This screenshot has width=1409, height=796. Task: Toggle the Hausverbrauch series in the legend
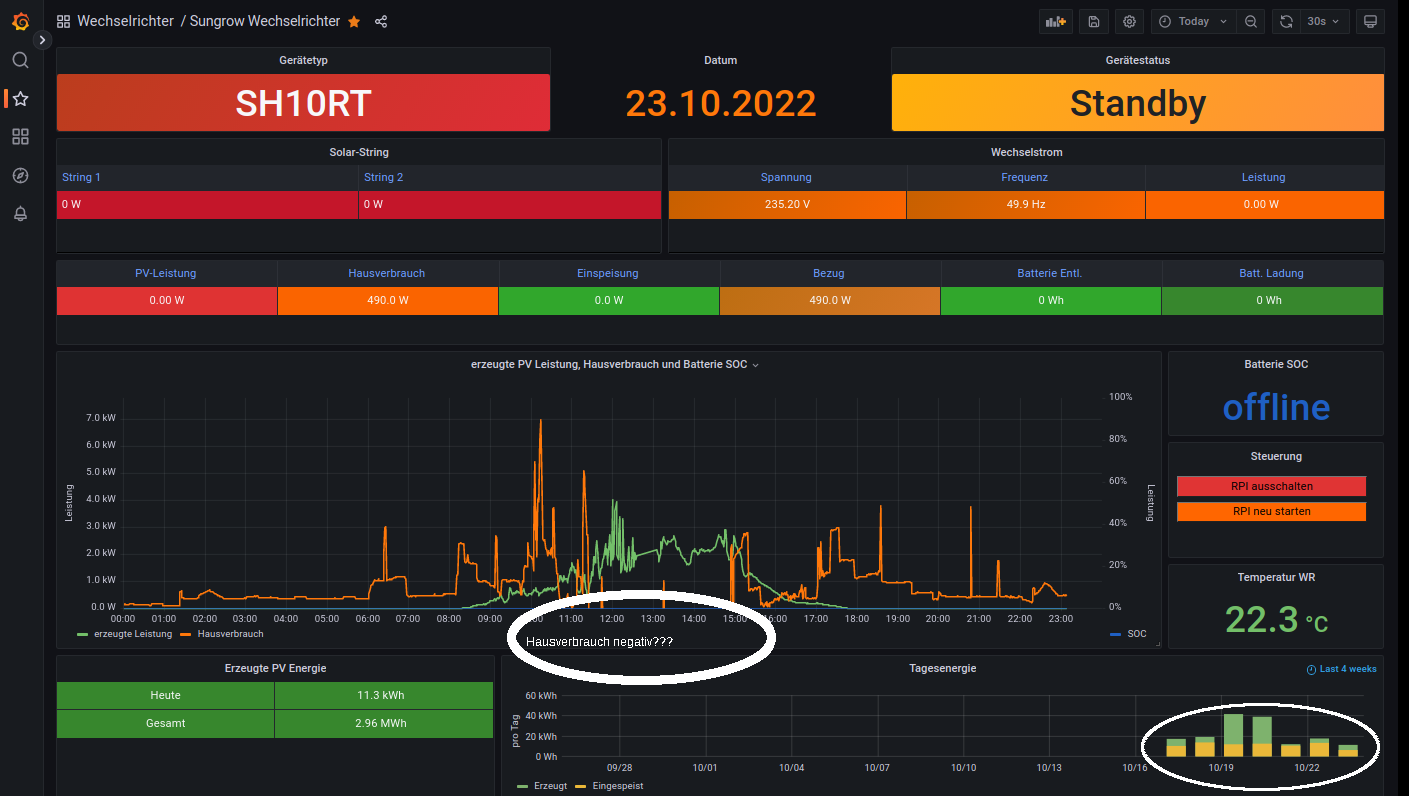click(x=230, y=634)
